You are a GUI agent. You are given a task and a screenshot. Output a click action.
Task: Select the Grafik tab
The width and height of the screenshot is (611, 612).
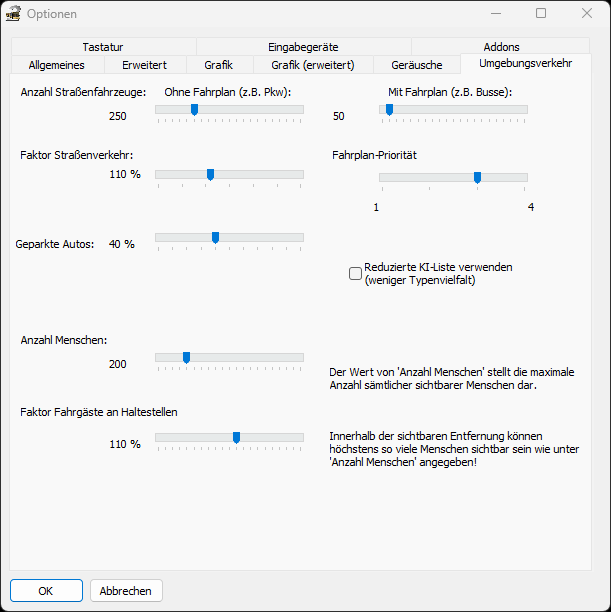click(x=218, y=65)
